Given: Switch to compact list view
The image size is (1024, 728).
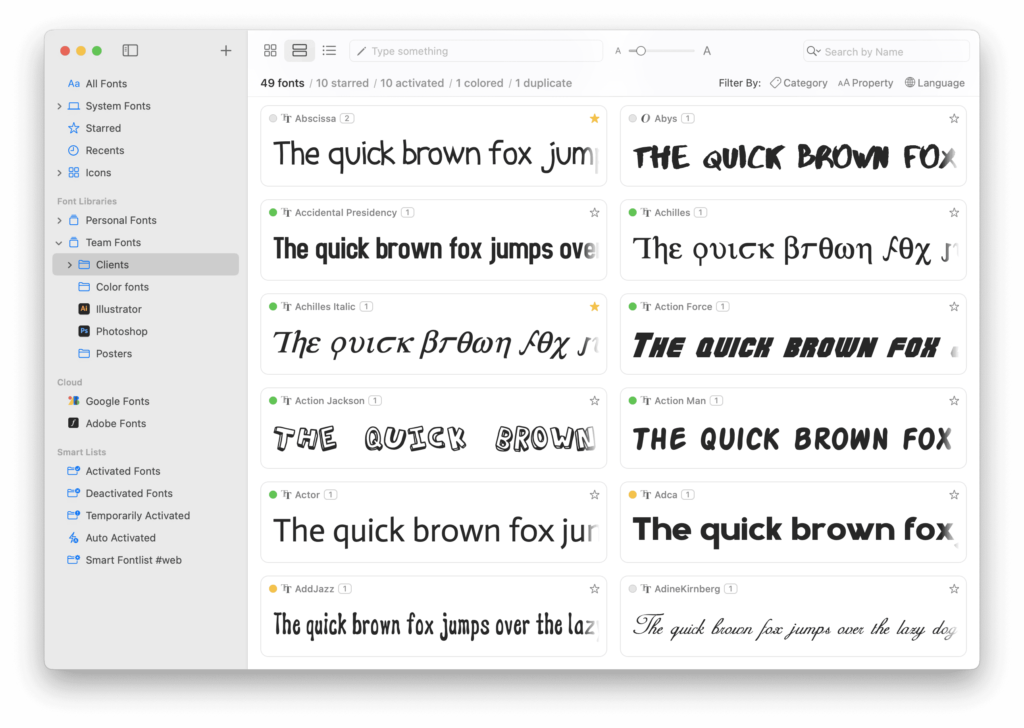Looking at the screenshot, I should 328,50.
